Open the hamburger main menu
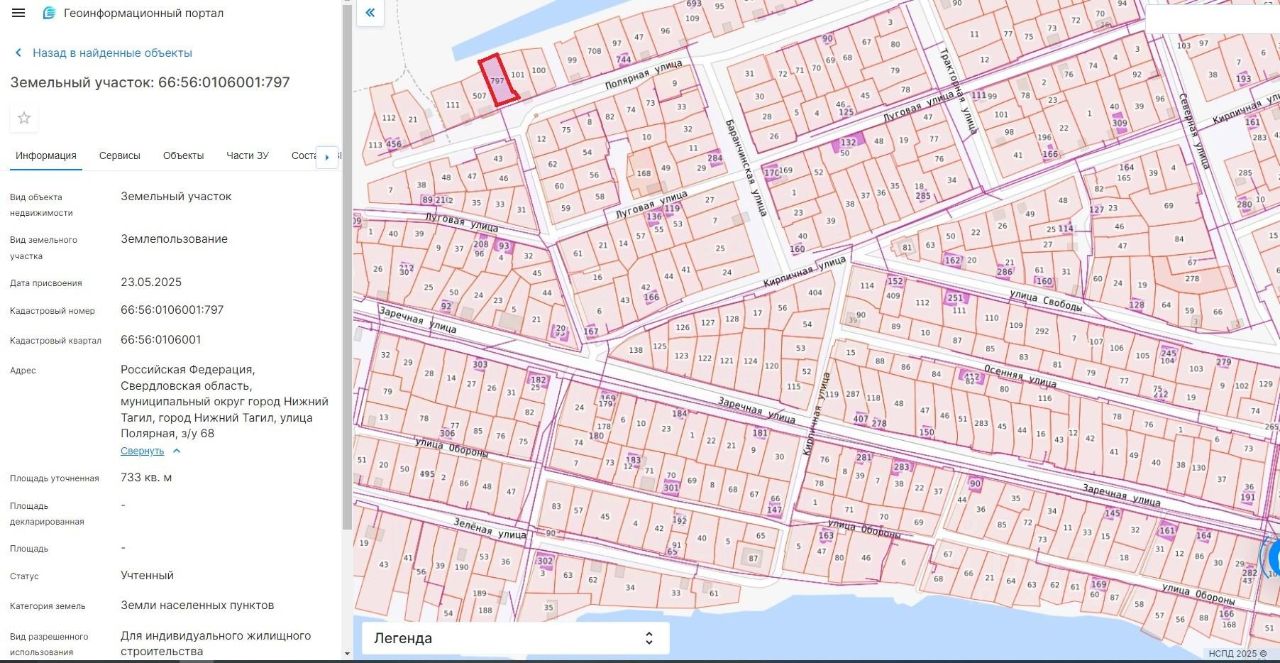Screen dimensions: 1280x663 (18, 13)
